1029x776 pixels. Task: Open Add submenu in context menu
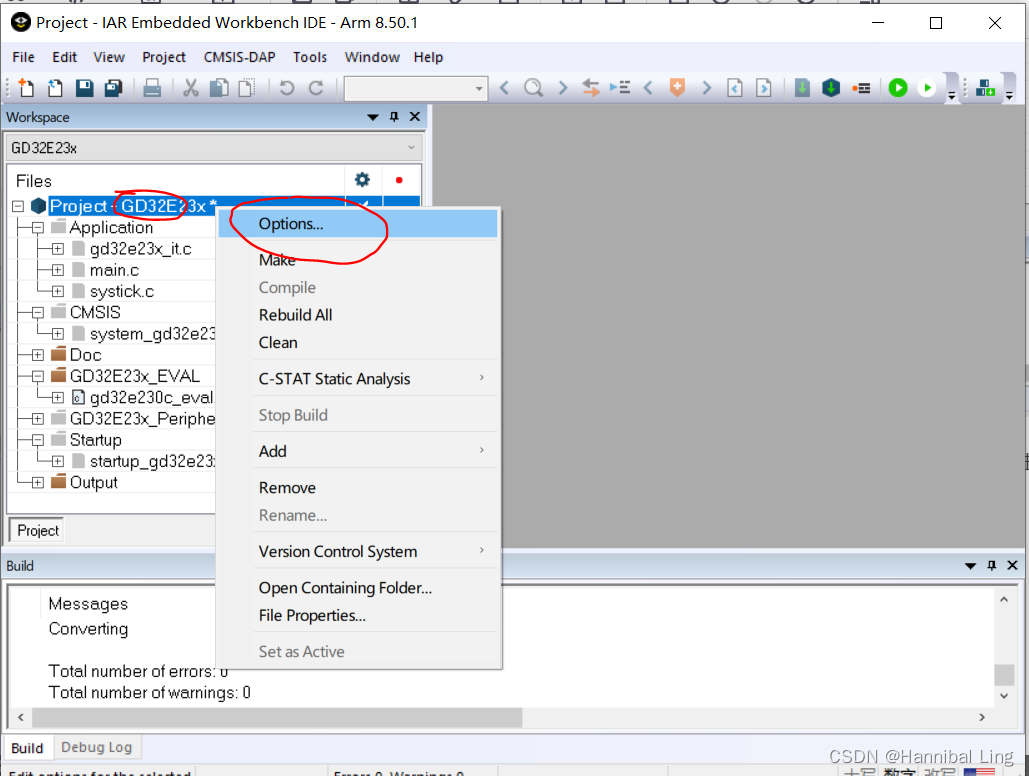coord(358,451)
